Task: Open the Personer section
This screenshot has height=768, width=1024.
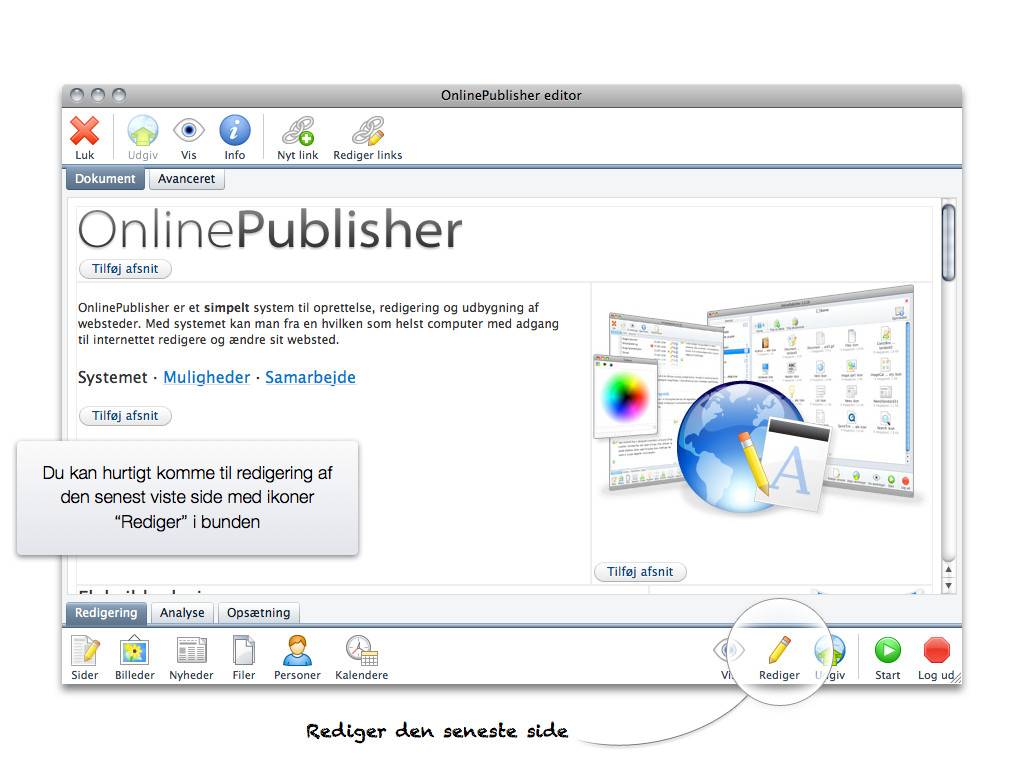Action: pyautogui.click(x=298, y=652)
